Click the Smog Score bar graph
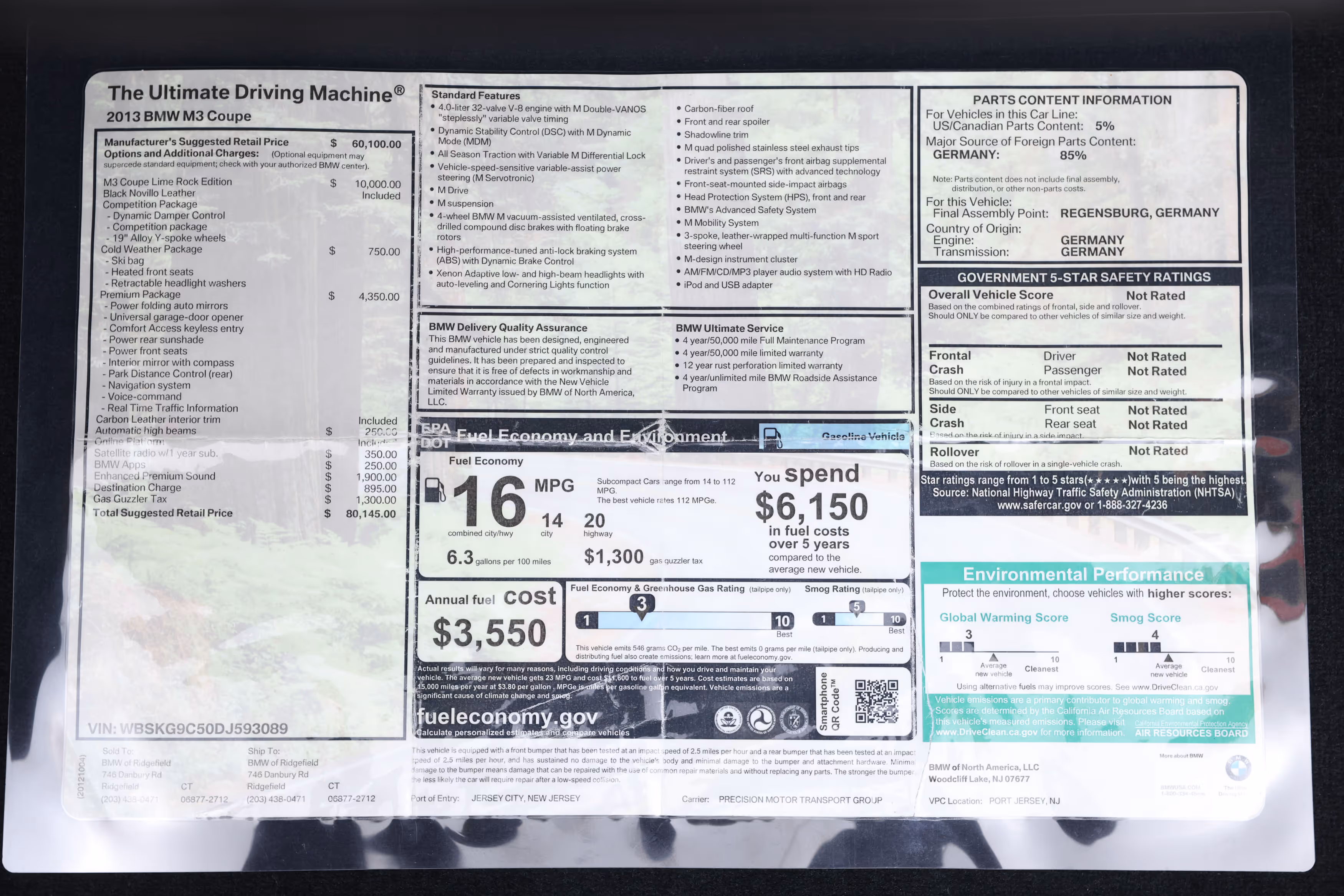1344x896 pixels. coord(1174,647)
